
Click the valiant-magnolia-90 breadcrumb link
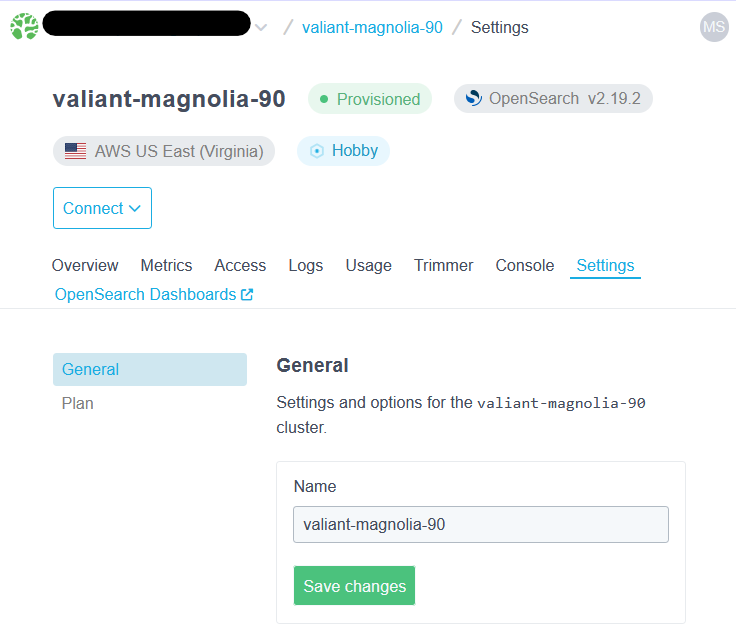tap(372, 28)
